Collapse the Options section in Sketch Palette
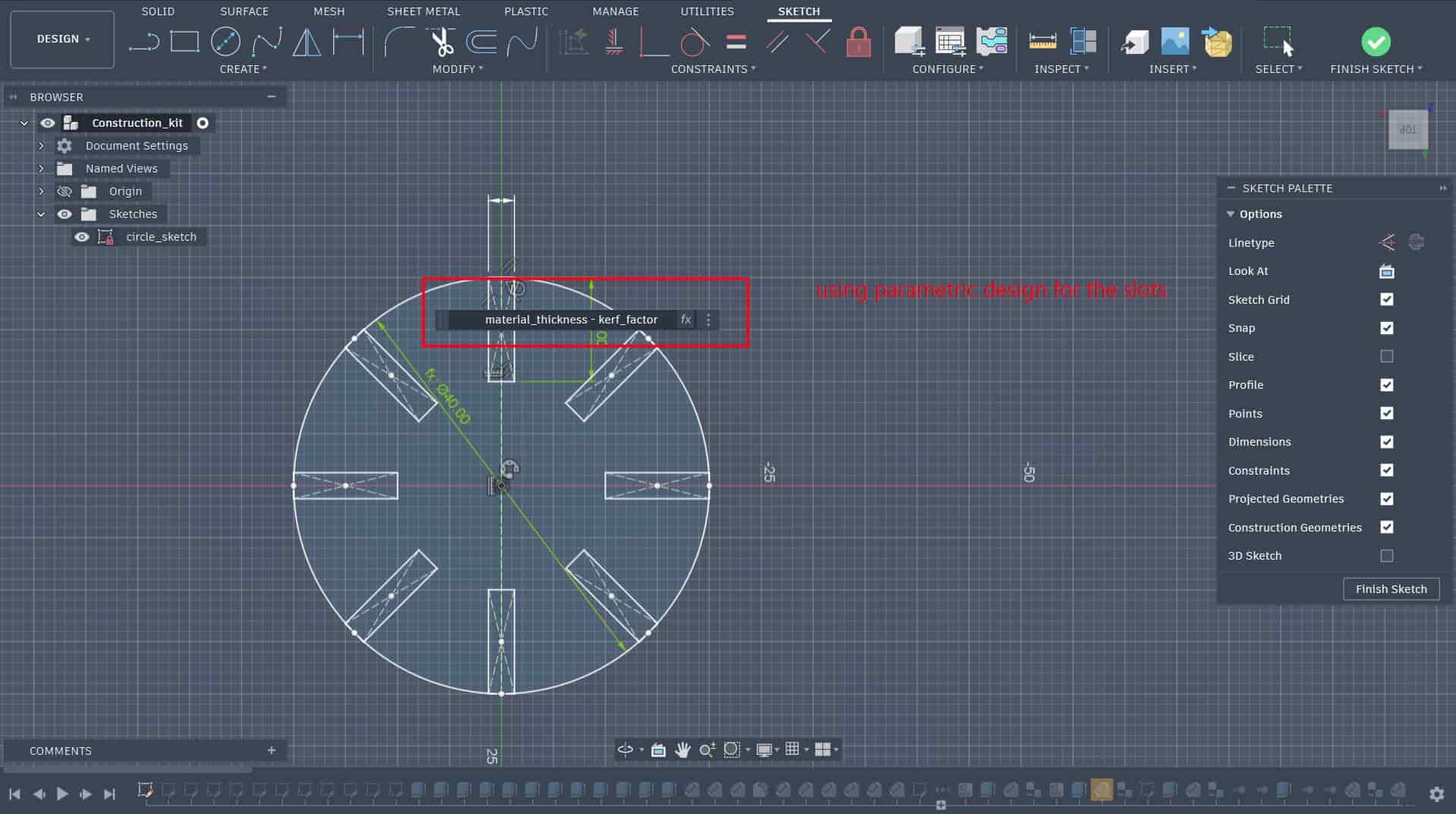1456x814 pixels. click(1230, 214)
